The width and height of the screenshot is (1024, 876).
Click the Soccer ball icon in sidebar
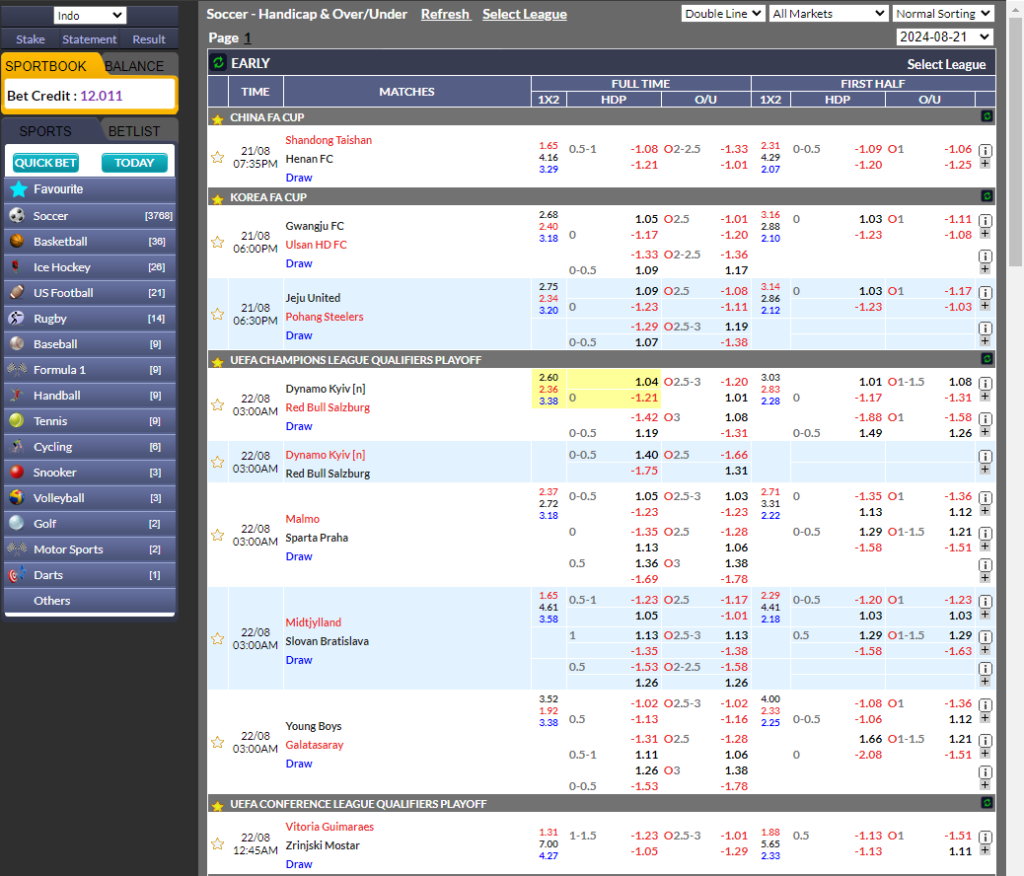tap(16, 216)
